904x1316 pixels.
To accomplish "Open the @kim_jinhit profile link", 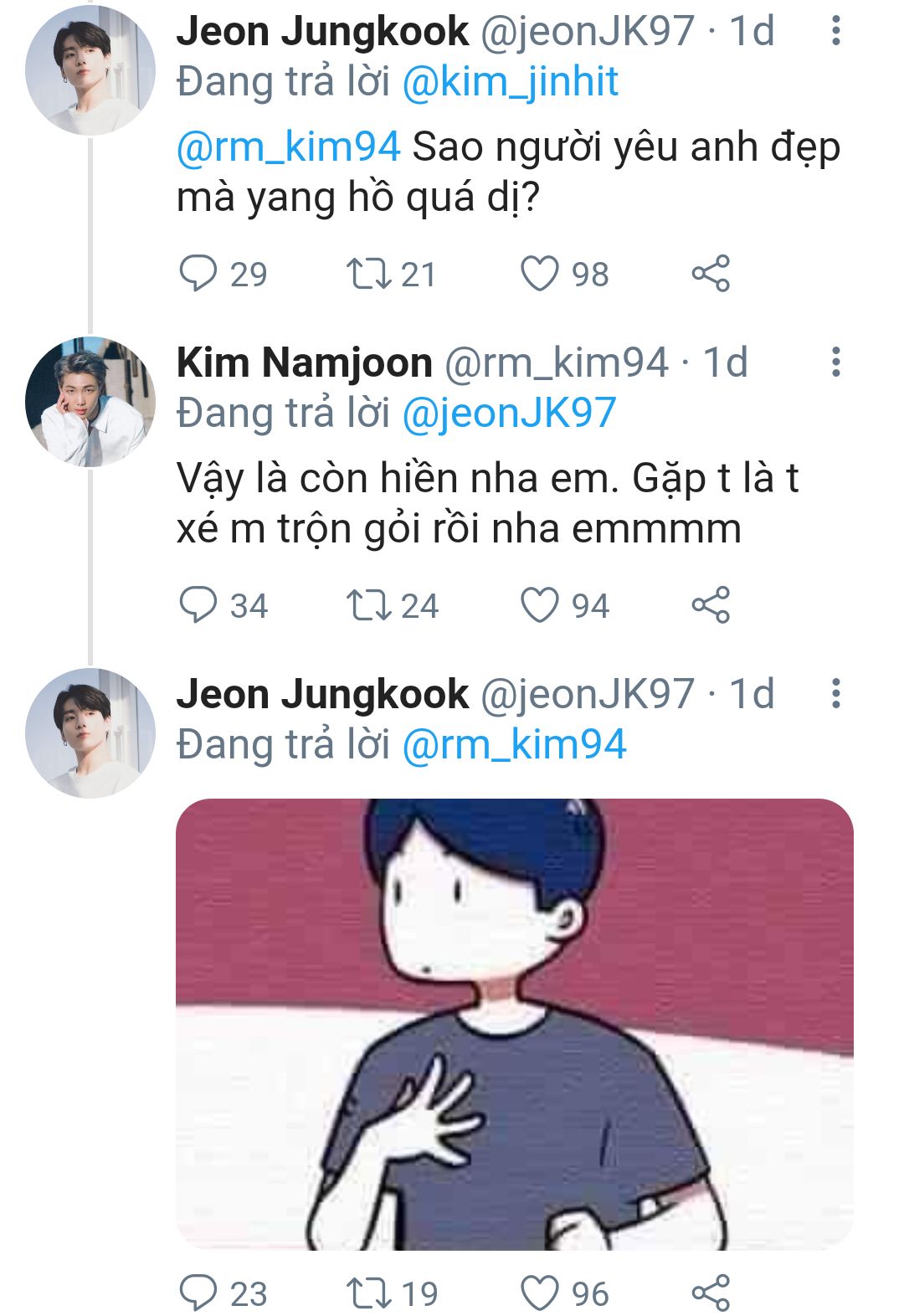I will [x=510, y=82].
